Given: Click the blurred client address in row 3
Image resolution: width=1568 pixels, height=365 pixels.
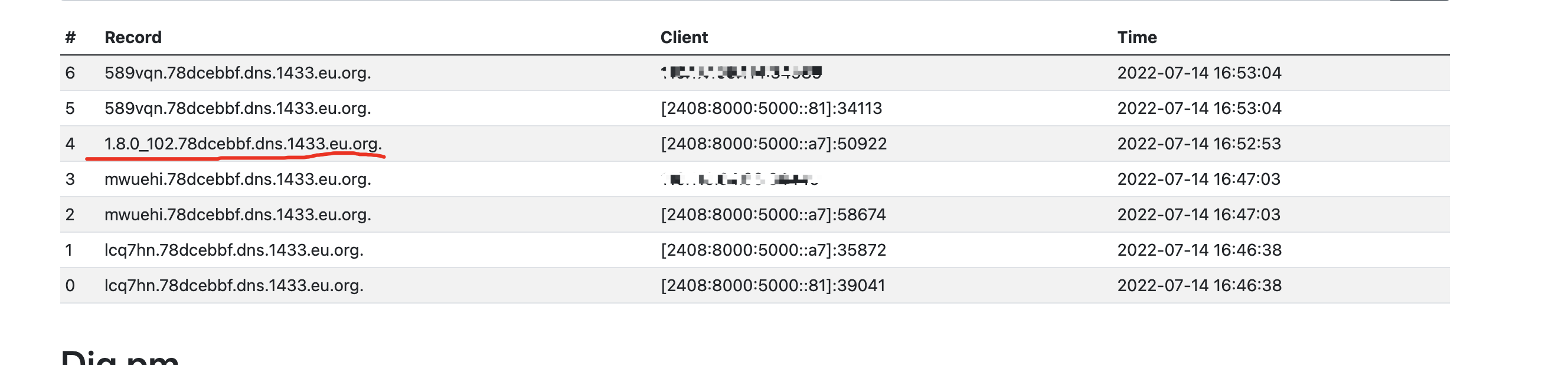Looking at the screenshot, I should (739, 179).
